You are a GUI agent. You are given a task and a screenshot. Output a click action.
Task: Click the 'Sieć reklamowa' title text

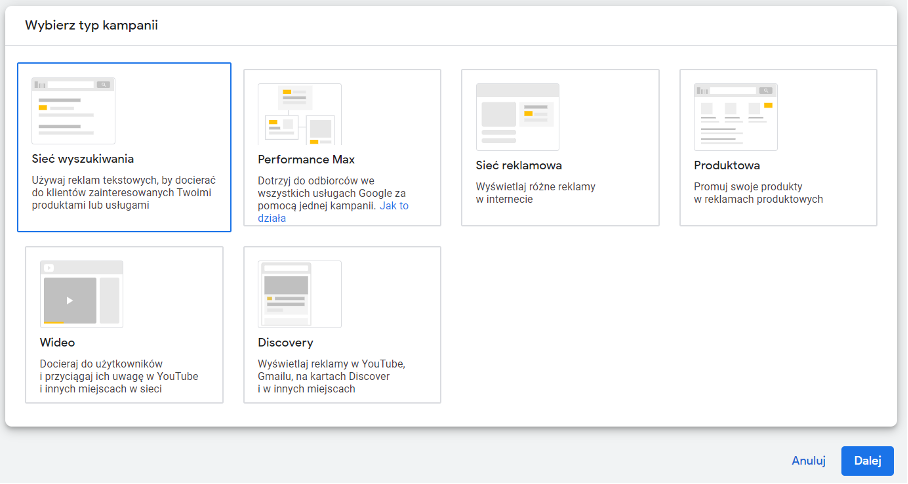(x=519, y=165)
